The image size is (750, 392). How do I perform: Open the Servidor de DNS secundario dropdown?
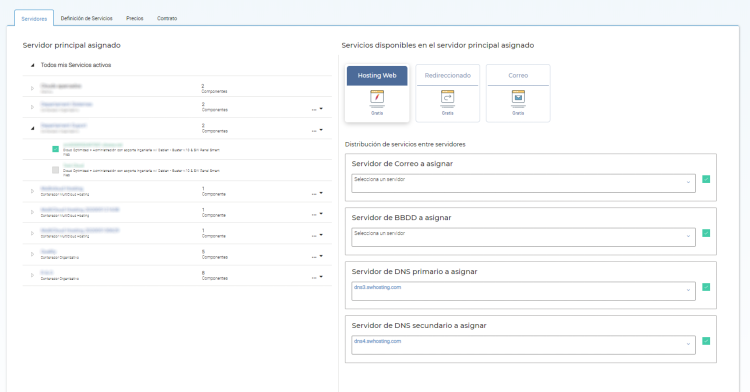tap(523, 345)
